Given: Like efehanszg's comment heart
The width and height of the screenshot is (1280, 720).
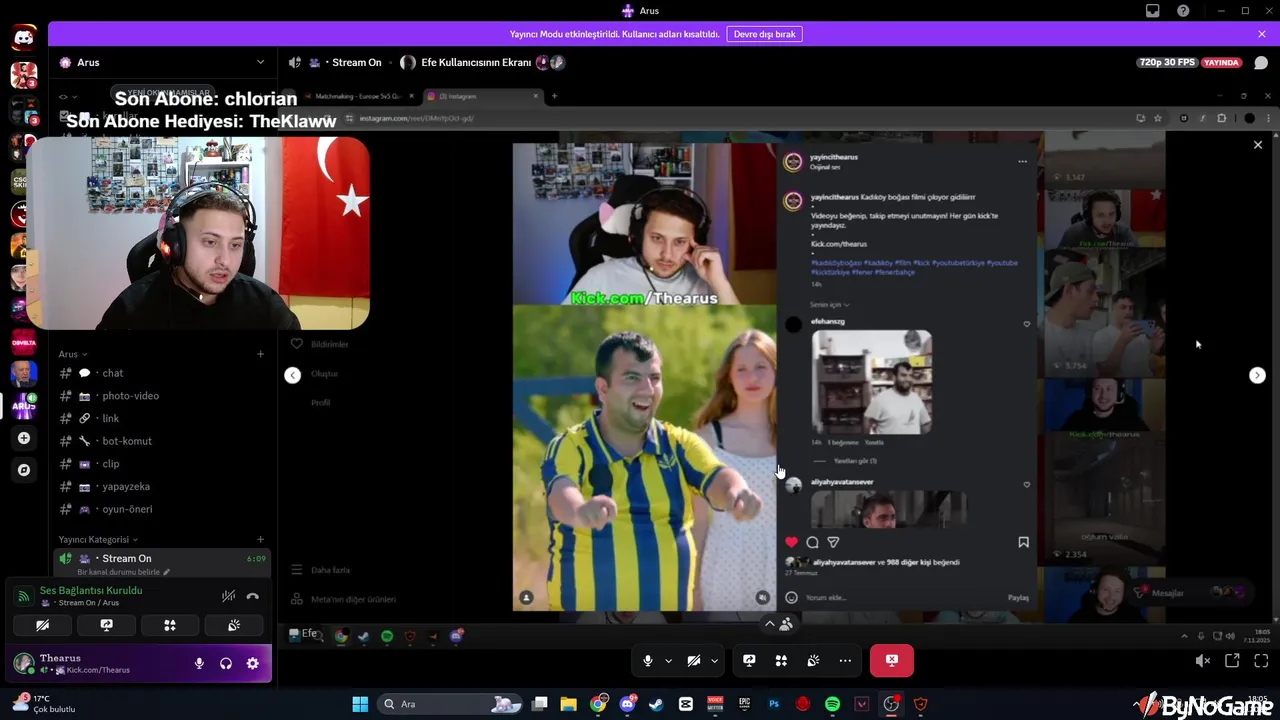Looking at the screenshot, I should (1026, 324).
